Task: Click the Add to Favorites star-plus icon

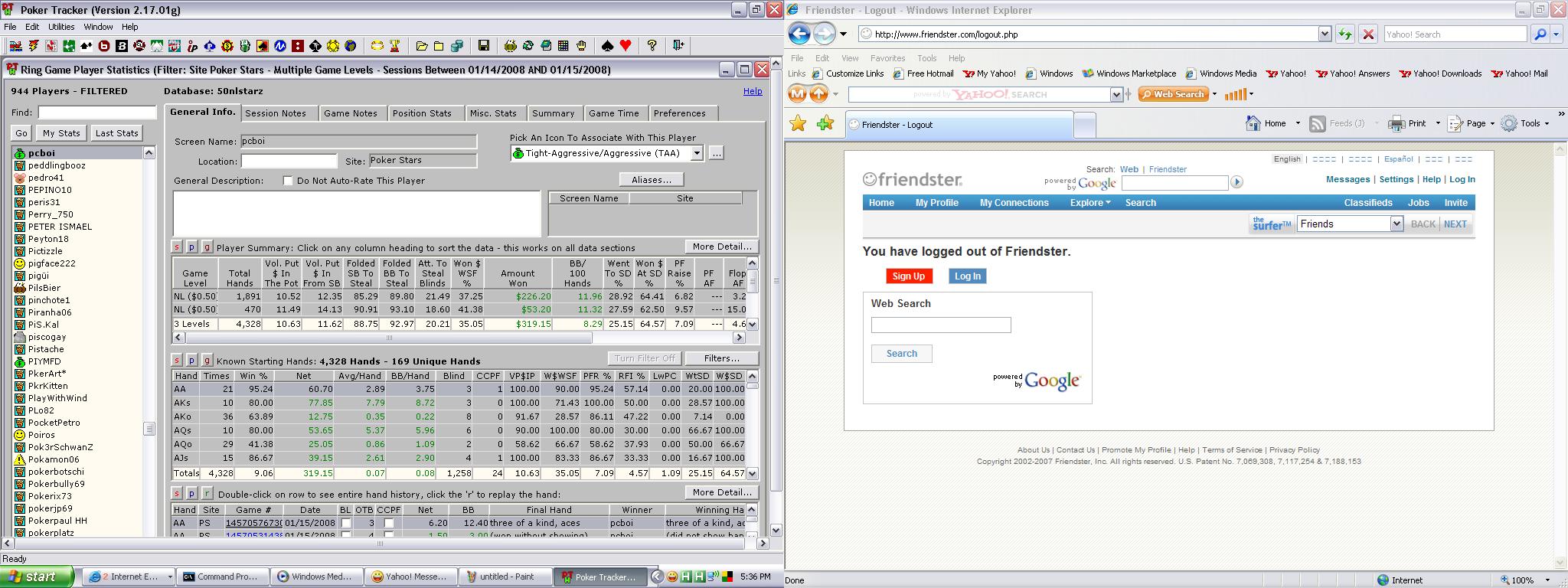Action: pos(825,123)
